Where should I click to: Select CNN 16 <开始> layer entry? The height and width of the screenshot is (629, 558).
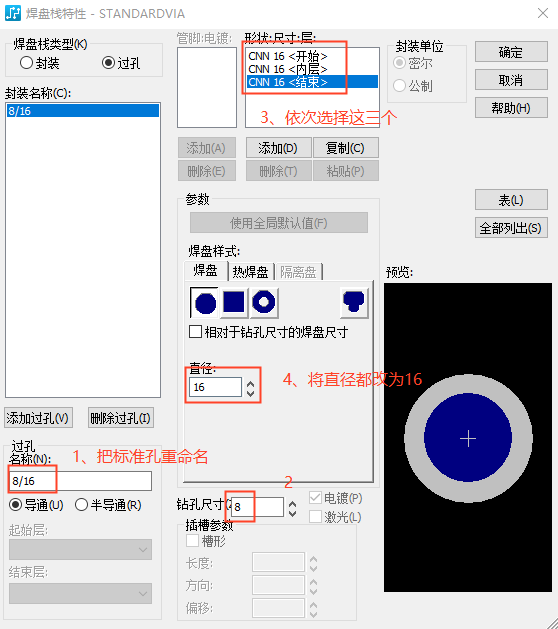(x=312, y=56)
